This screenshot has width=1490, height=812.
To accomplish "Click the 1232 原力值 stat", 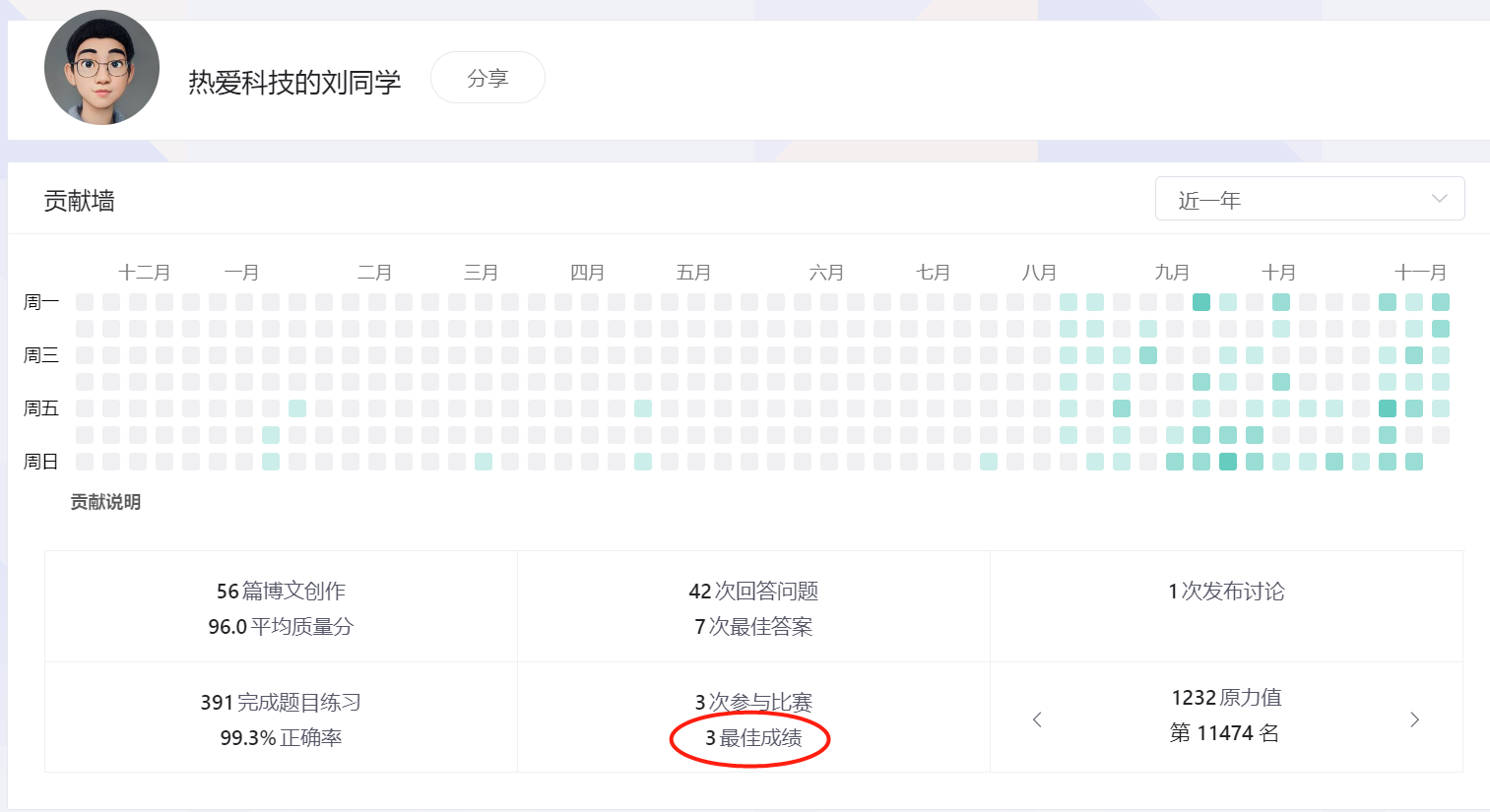I will pos(1226,697).
